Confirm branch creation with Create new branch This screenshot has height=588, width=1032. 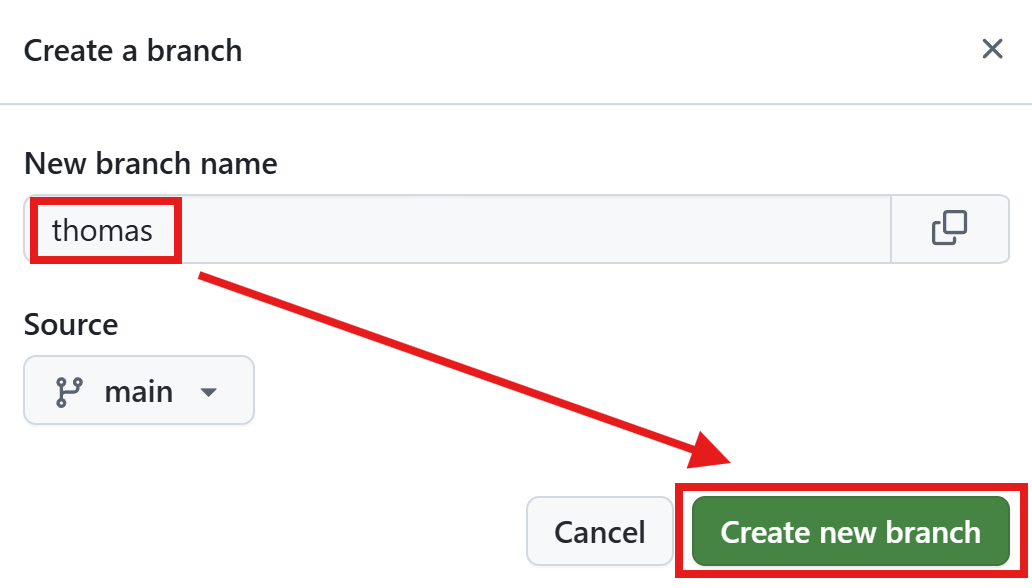[x=850, y=531]
